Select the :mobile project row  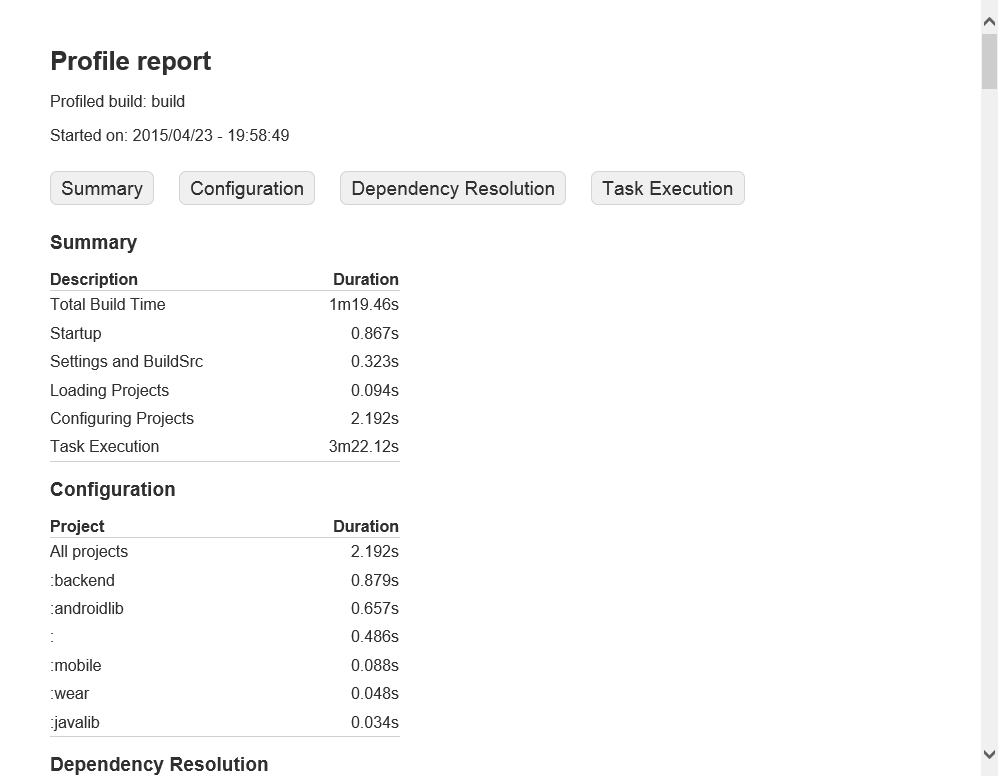tap(76, 665)
